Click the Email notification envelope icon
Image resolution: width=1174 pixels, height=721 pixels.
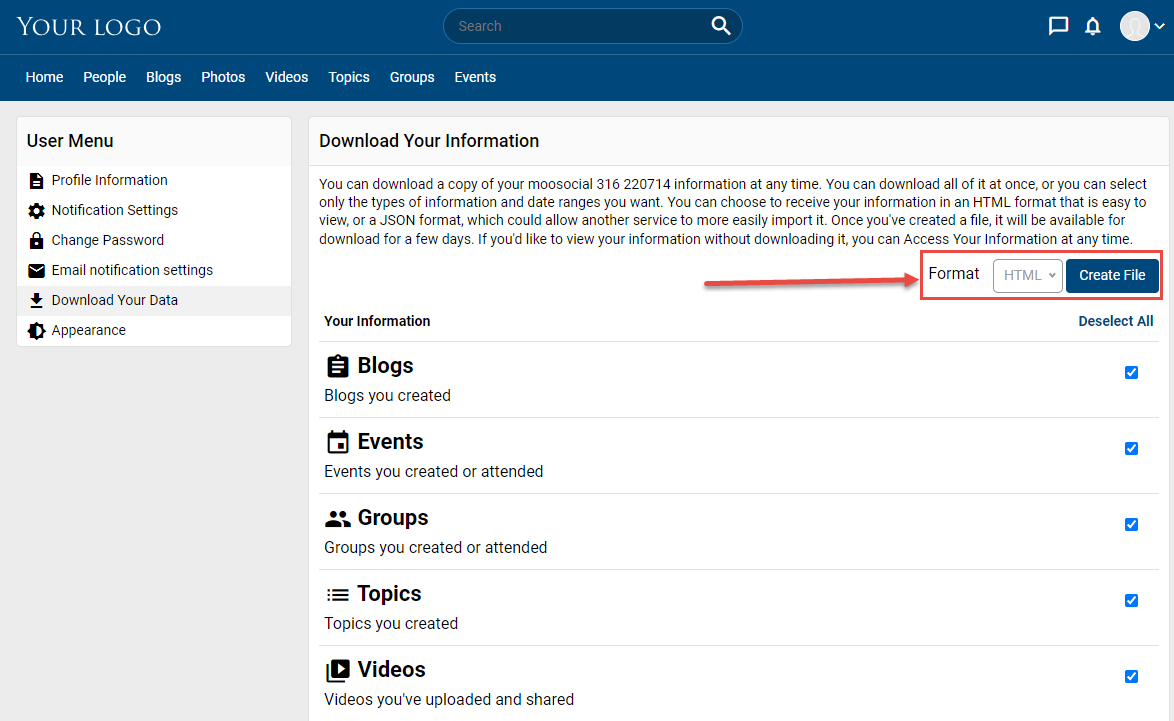coord(36,270)
